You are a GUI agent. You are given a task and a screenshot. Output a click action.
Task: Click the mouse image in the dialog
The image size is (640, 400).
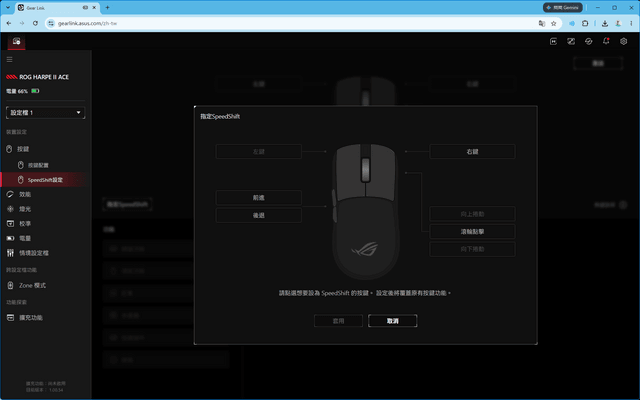[366, 211]
